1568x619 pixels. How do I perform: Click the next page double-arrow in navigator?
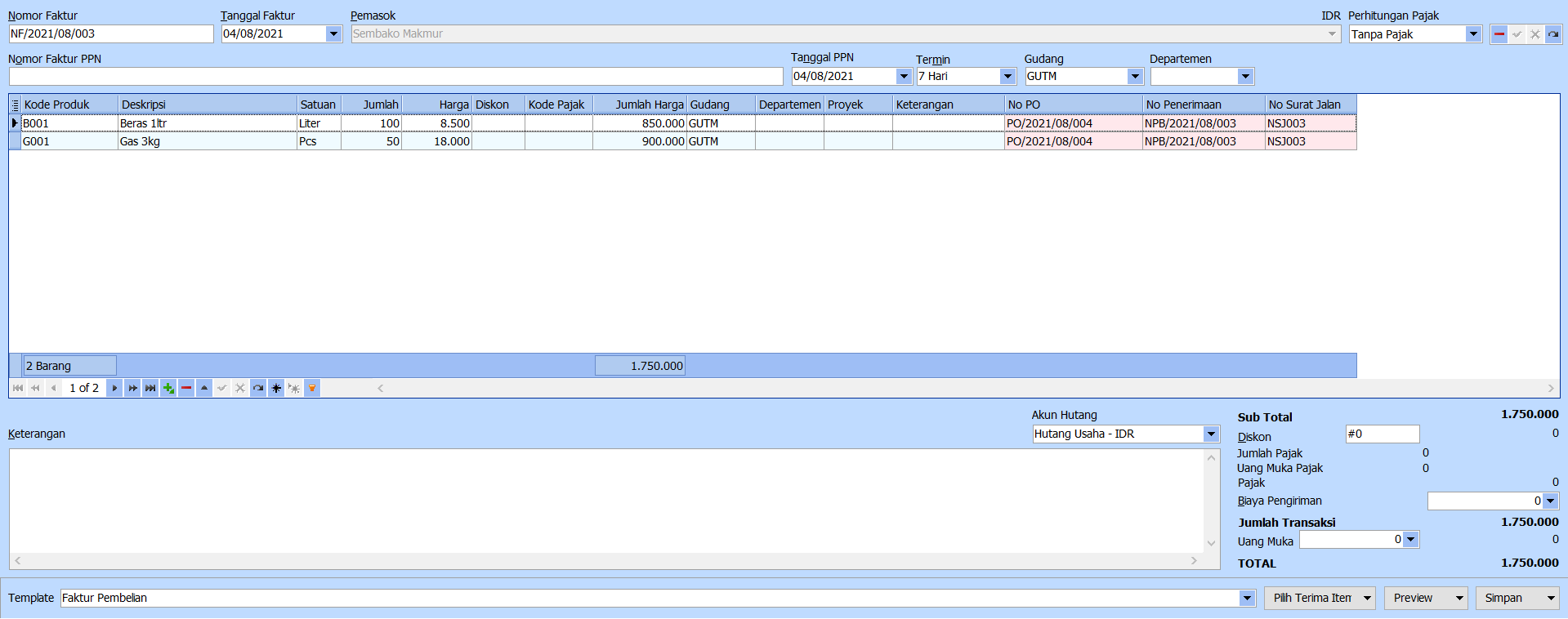tap(132, 388)
